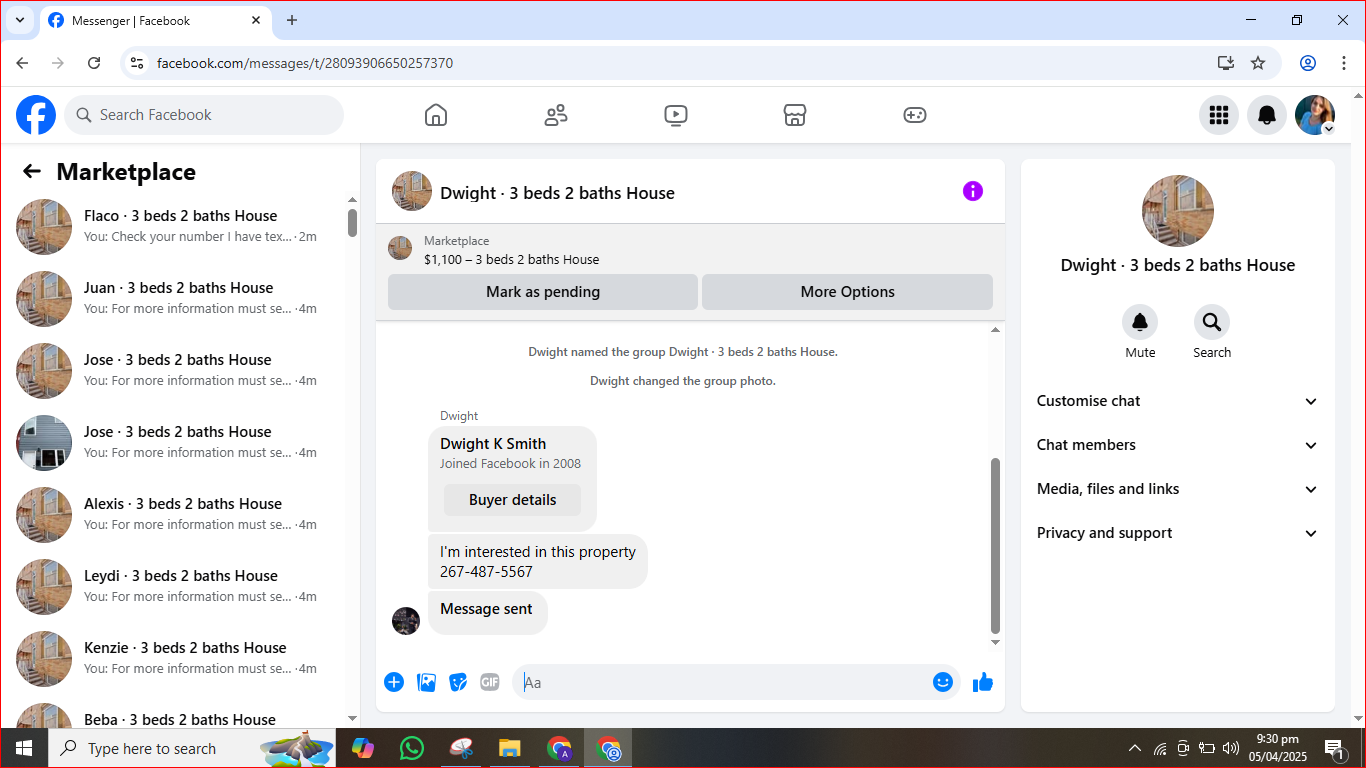Open the Facebook menu grid icon
The image size is (1366, 768).
(x=1219, y=115)
